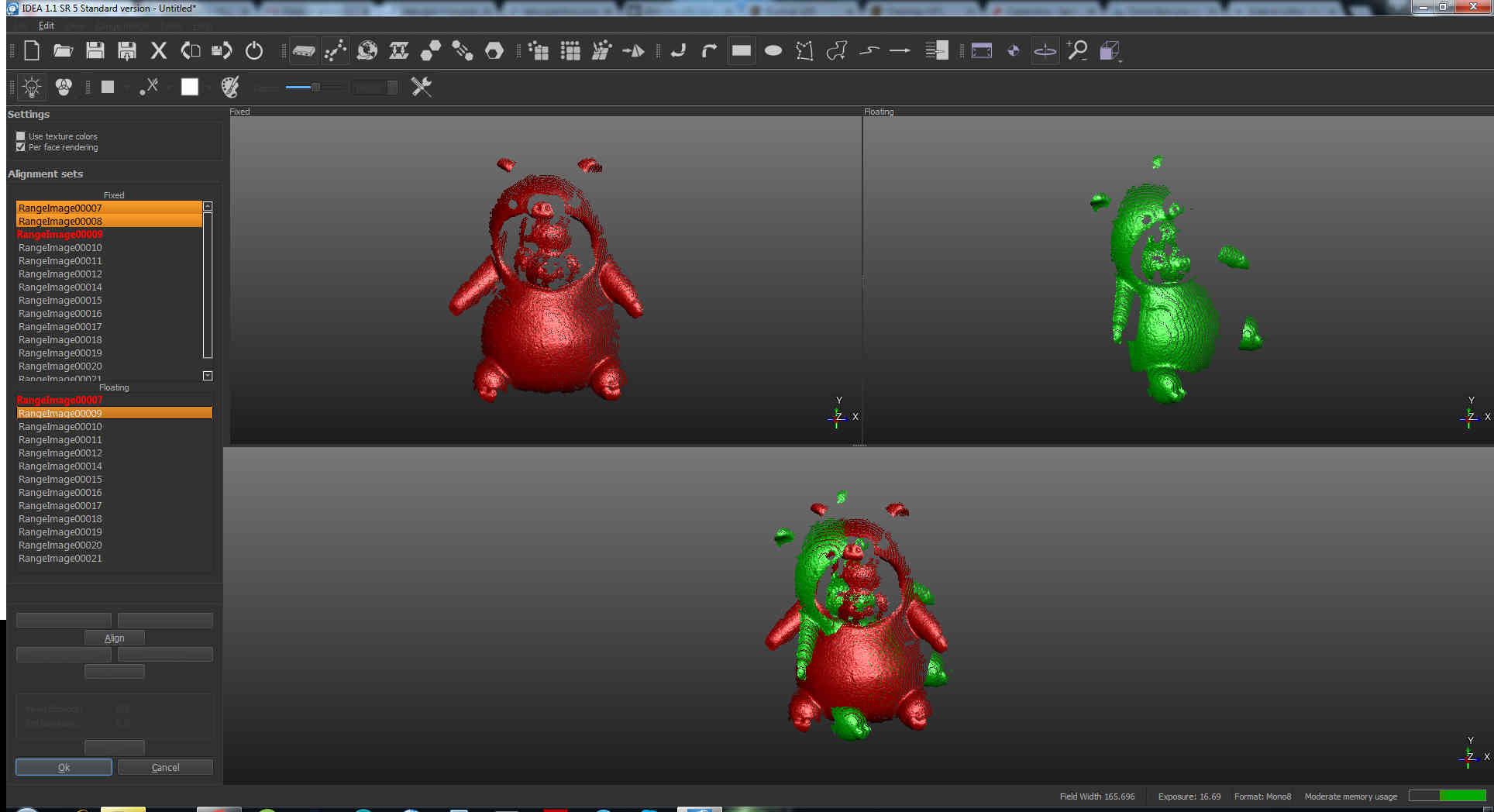Click the grey square shading icon
Viewport: 1494px width, 812px height.
tap(108, 87)
